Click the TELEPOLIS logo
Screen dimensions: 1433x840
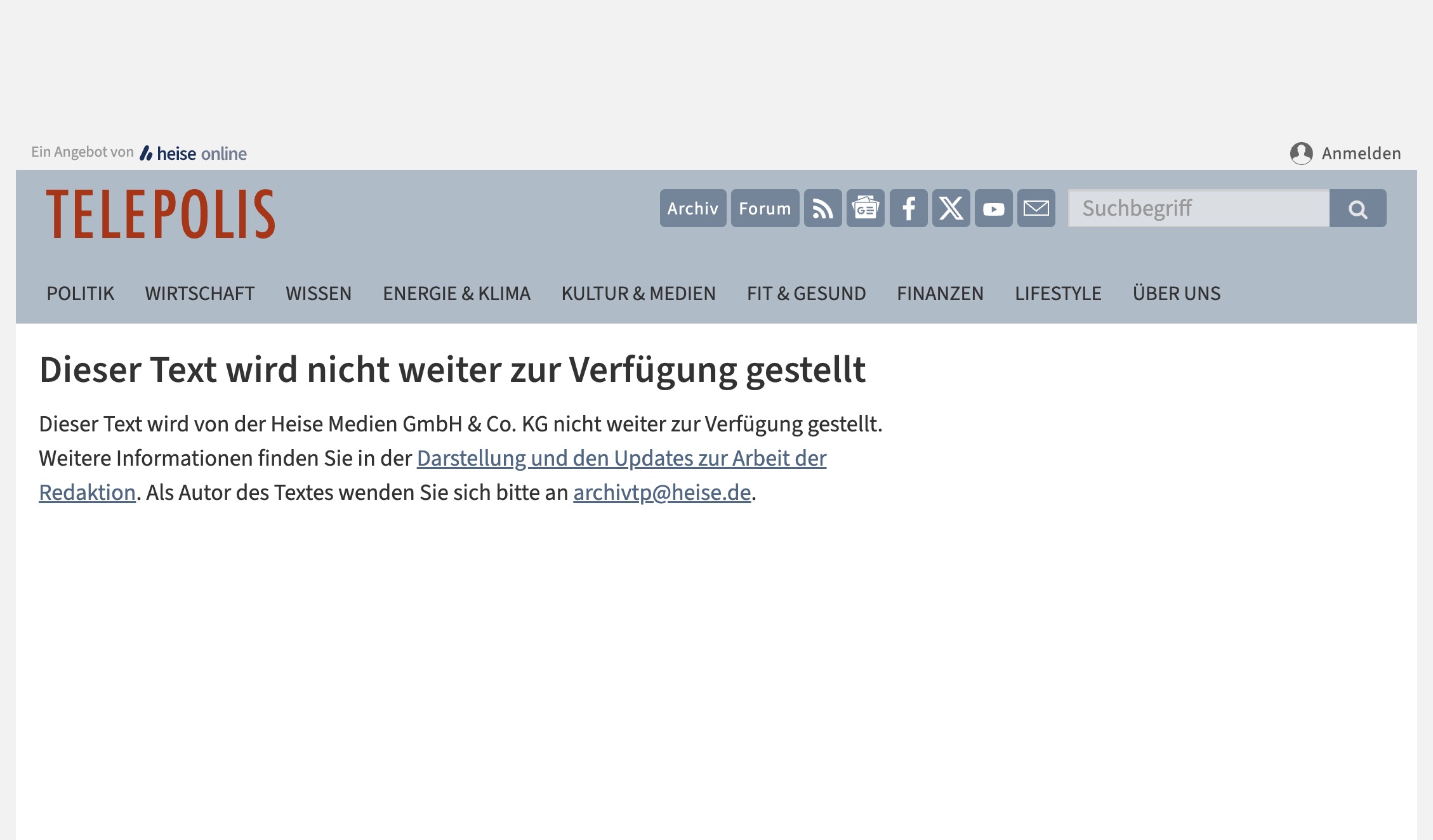pos(161,214)
